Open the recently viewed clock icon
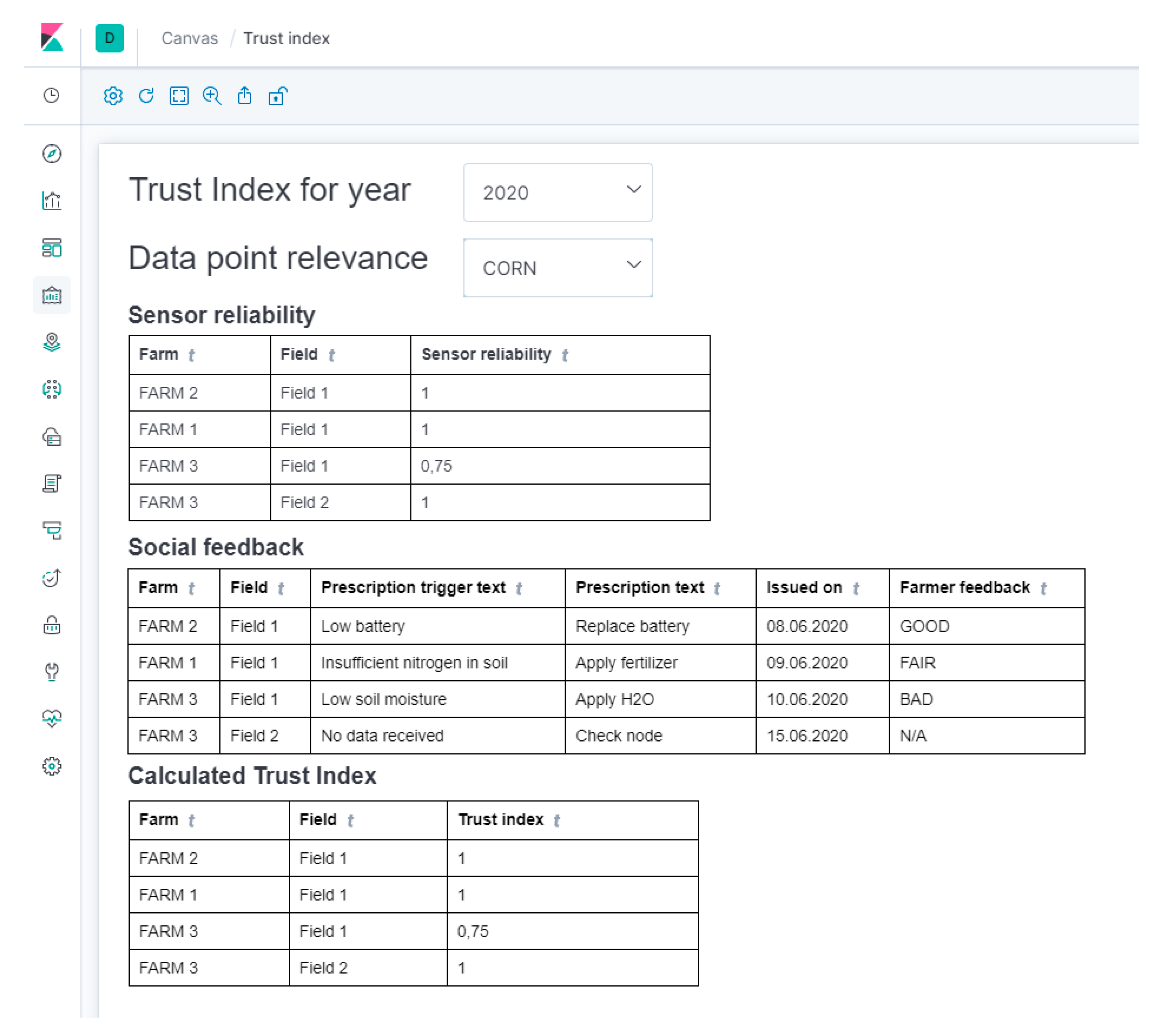This screenshot has width=1159, height=1036. pyautogui.click(x=52, y=95)
